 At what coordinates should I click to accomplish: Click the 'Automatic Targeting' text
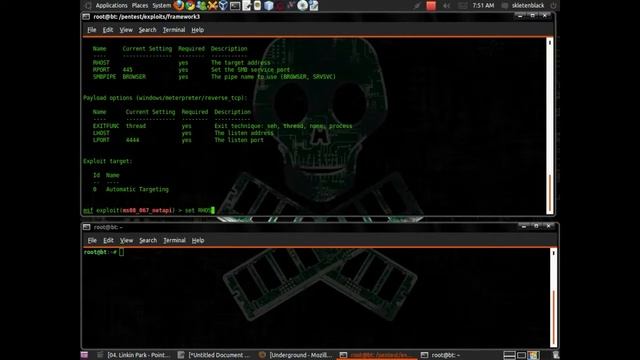coord(137,189)
